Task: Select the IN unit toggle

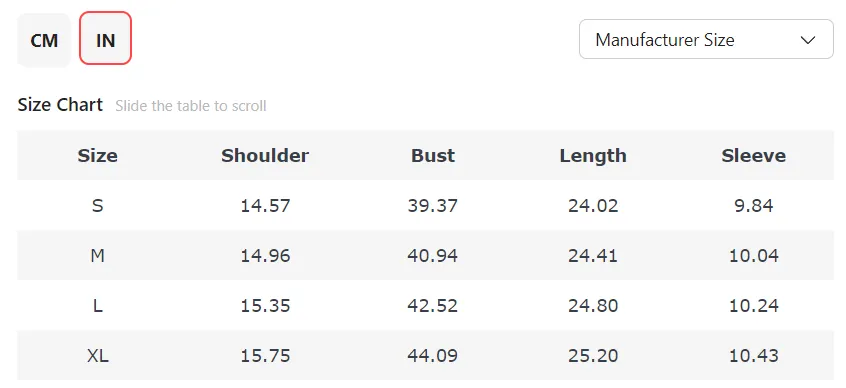Action: coord(106,38)
